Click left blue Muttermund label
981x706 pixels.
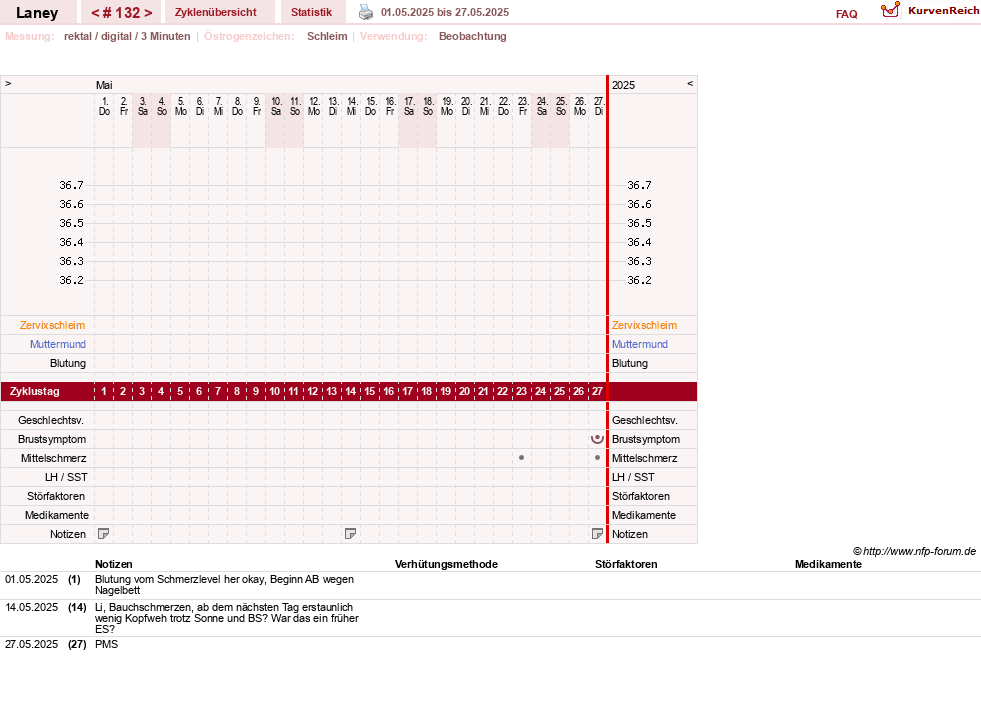[58, 344]
